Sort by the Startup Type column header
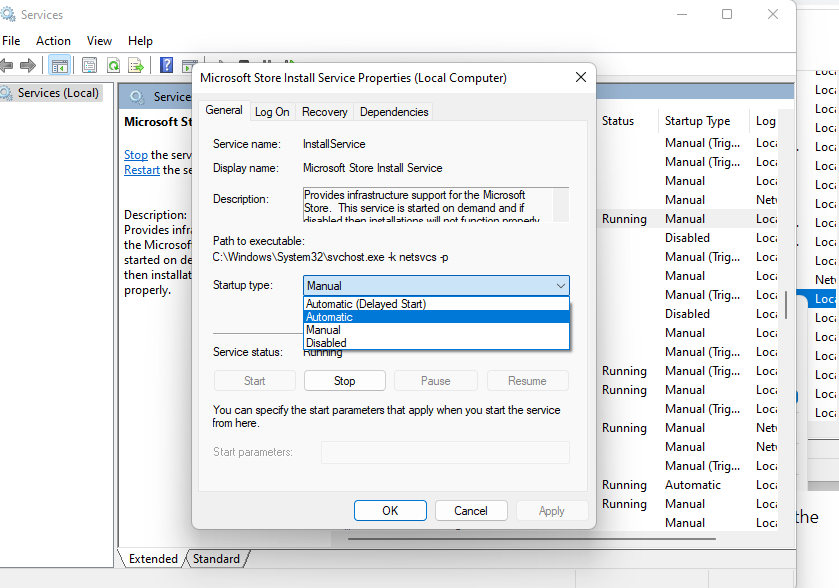The width and height of the screenshot is (839, 588). pyautogui.click(x=697, y=121)
